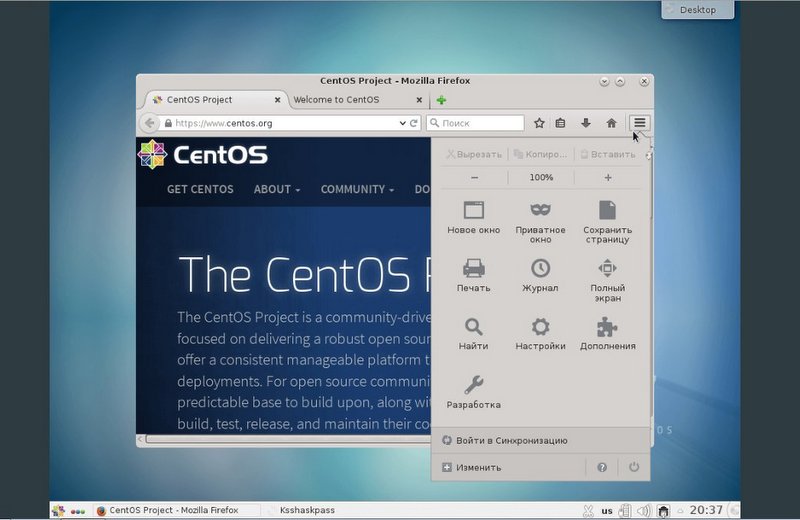Open the Desktop button at top right
Viewport: 800px width, 520px height.
point(697,9)
